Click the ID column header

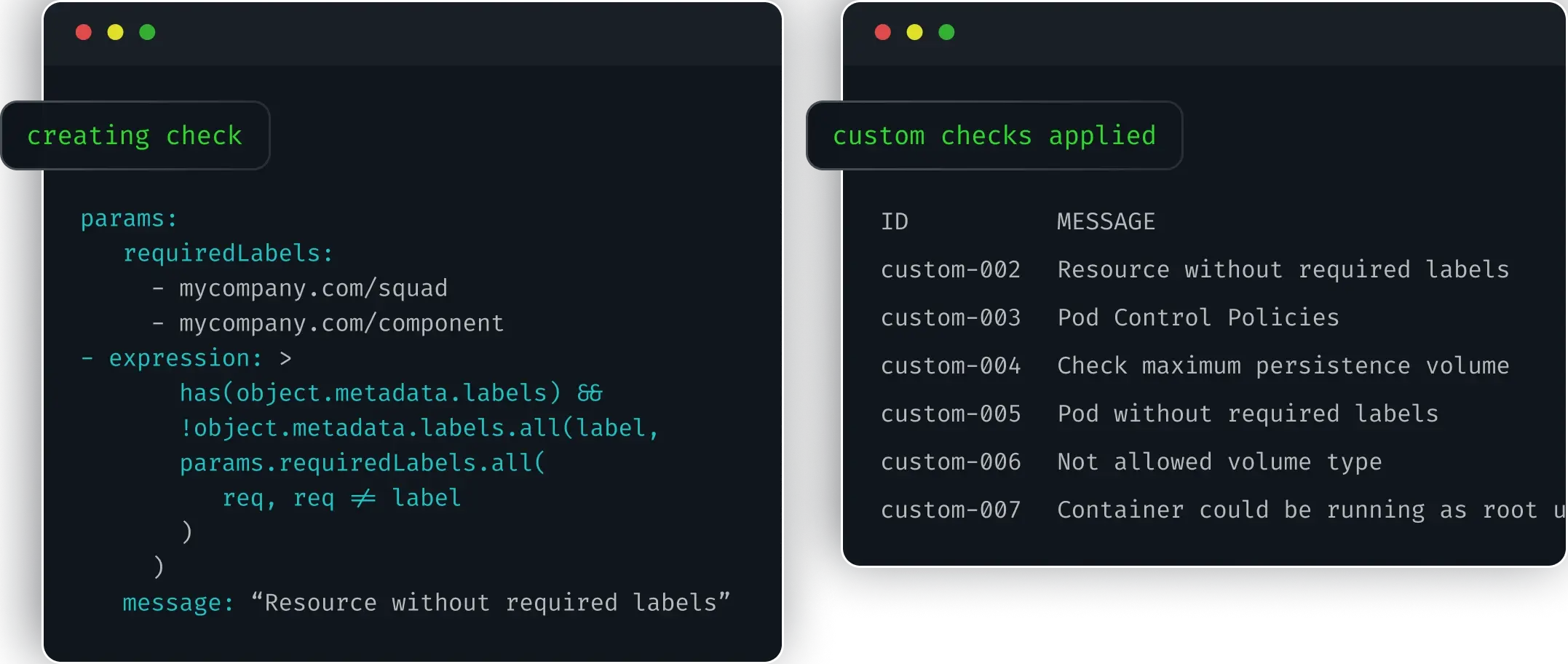coord(895,222)
